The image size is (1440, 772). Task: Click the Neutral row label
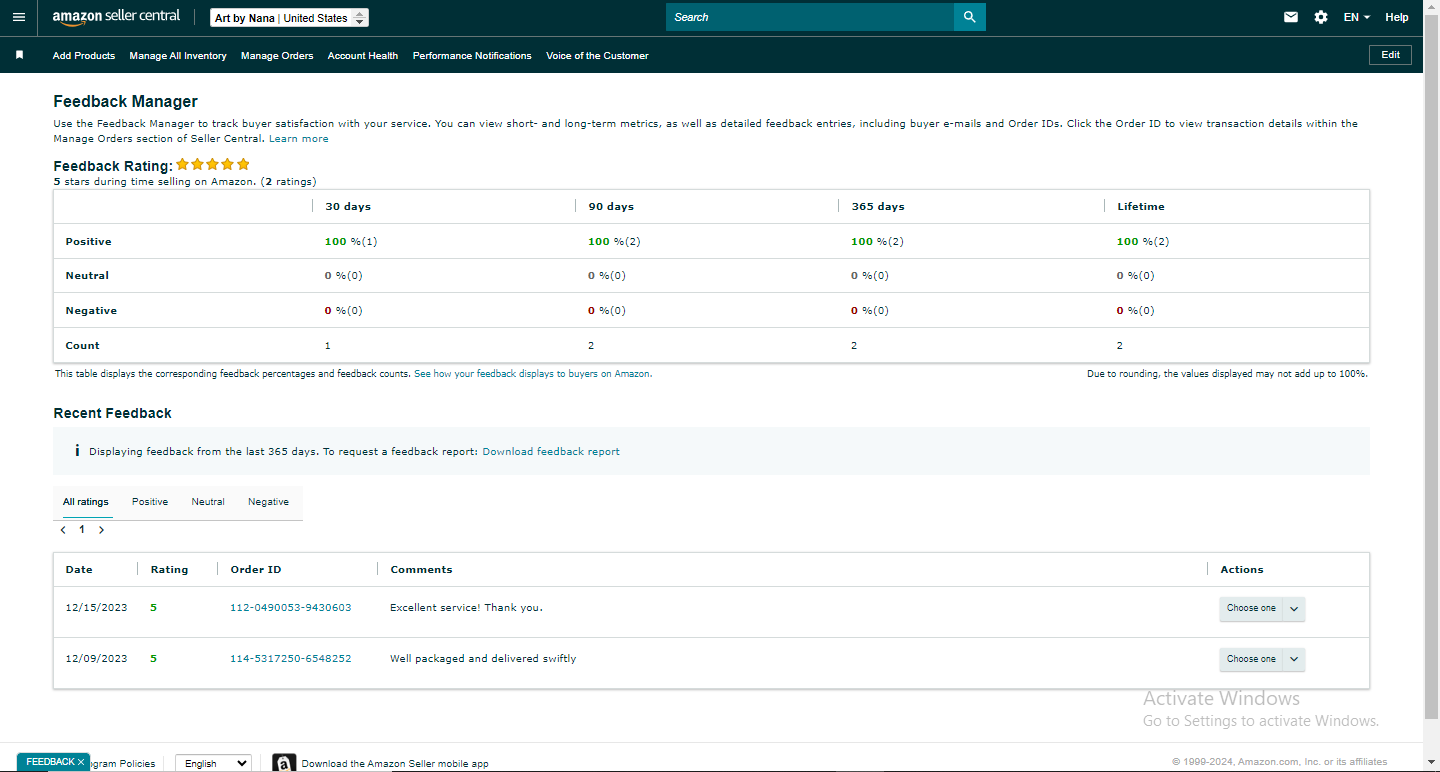pos(87,276)
